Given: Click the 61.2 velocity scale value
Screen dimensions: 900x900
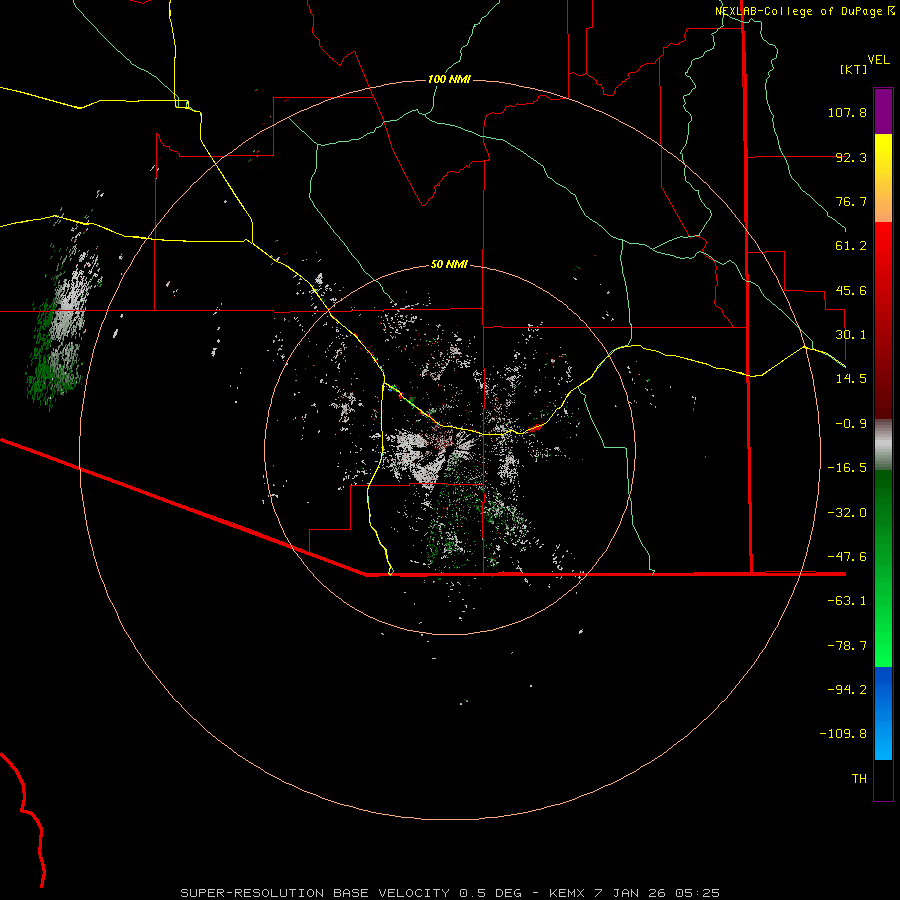Looking at the screenshot, I should (851, 246).
